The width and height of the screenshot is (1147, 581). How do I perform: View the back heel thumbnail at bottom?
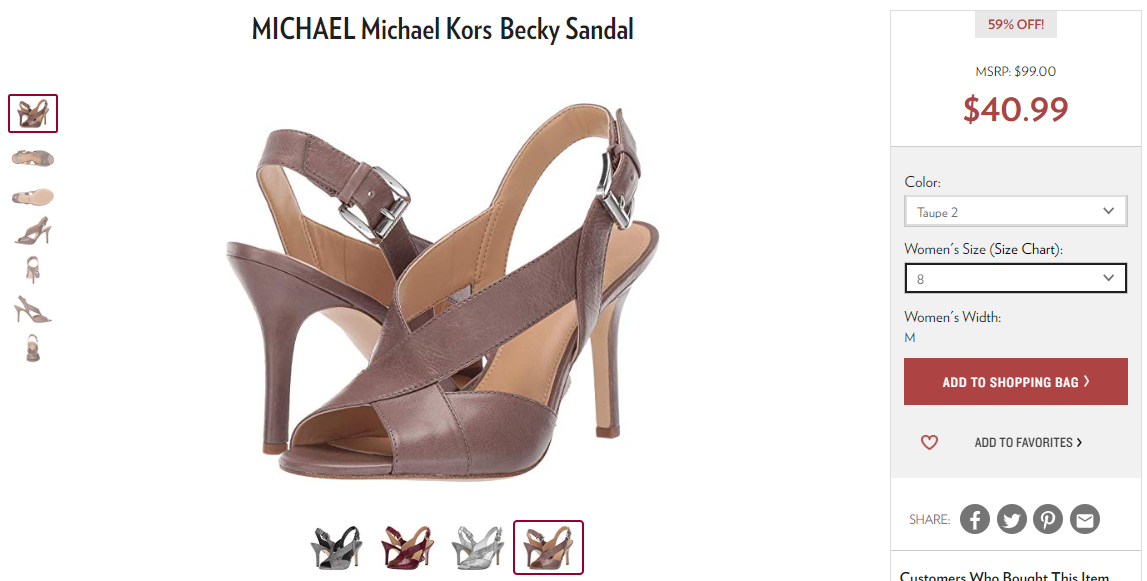tap(32, 348)
